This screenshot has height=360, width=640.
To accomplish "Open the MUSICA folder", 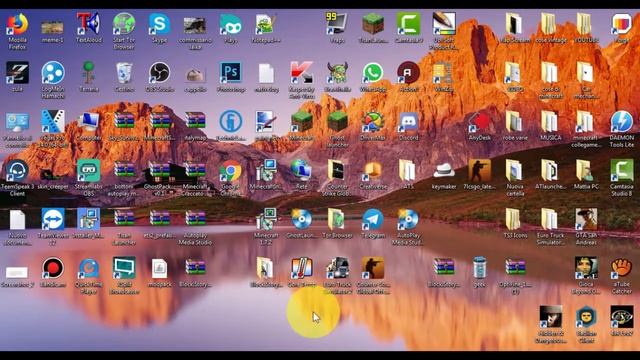I will coord(550,122).
